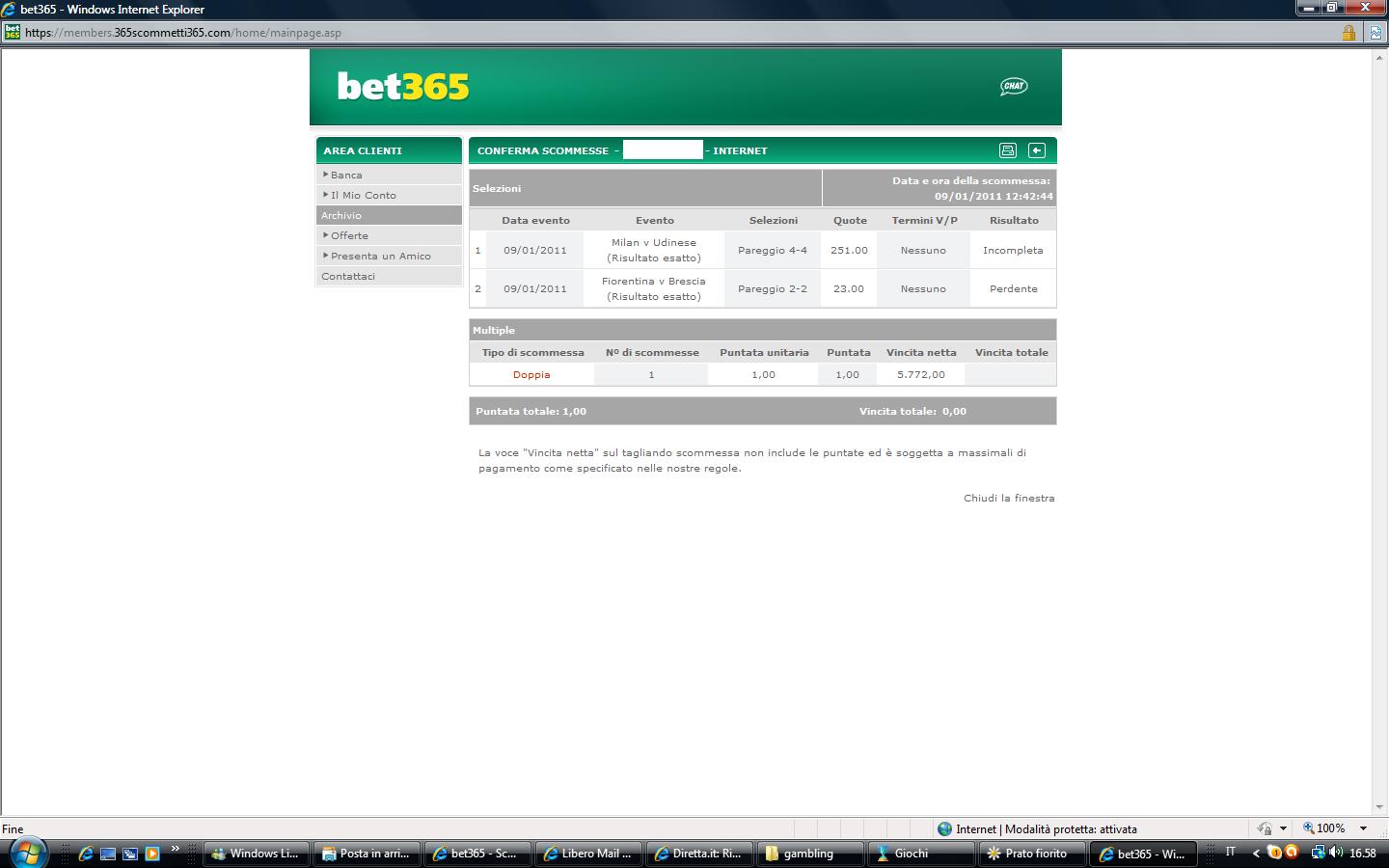The image size is (1389, 868).
Task: Click the system clock 16.58
Action: tap(1363, 853)
